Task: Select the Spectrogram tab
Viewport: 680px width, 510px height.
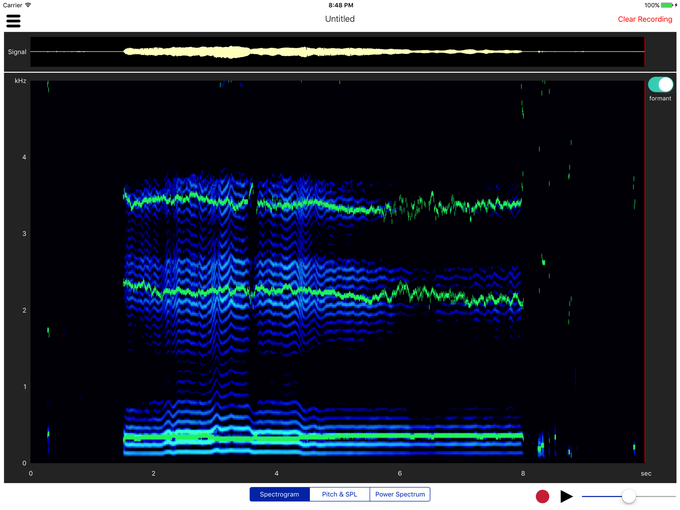Action: tap(279, 494)
